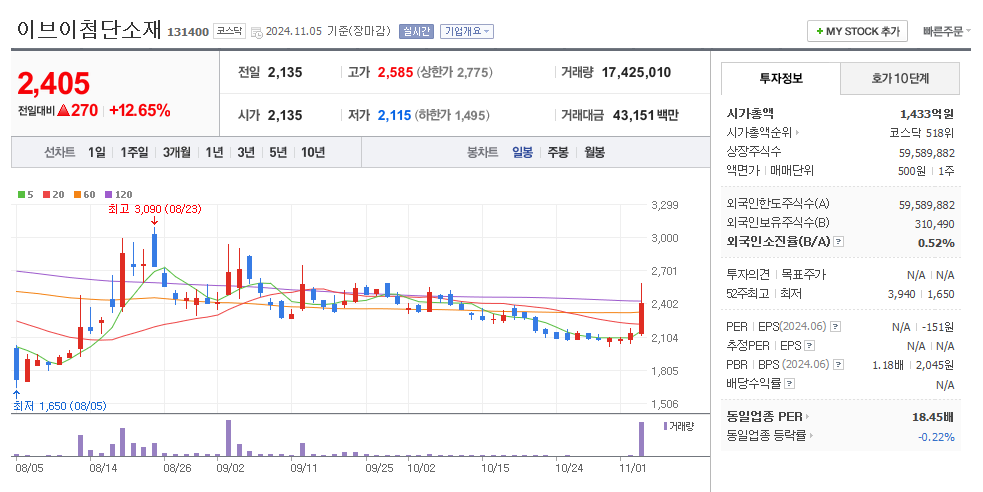This screenshot has height=492, width=983.
Task: Select the 1주일 line chart period
Action: (x=134, y=152)
